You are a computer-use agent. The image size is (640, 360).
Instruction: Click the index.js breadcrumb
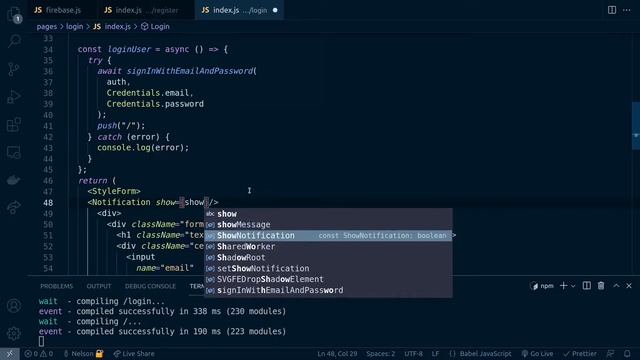tap(112, 27)
